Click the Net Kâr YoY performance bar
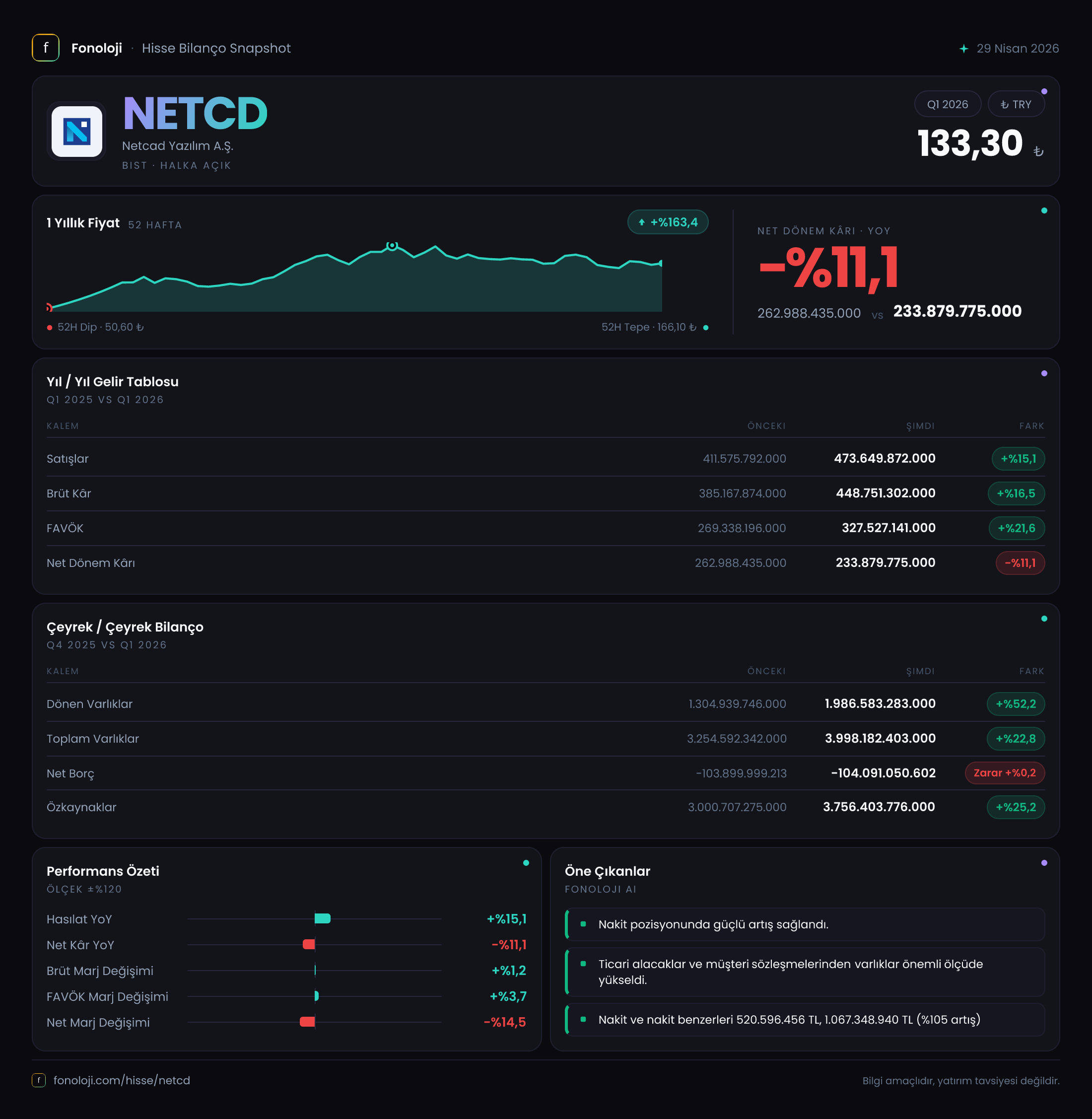The width and height of the screenshot is (1092, 1119). point(309,944)
